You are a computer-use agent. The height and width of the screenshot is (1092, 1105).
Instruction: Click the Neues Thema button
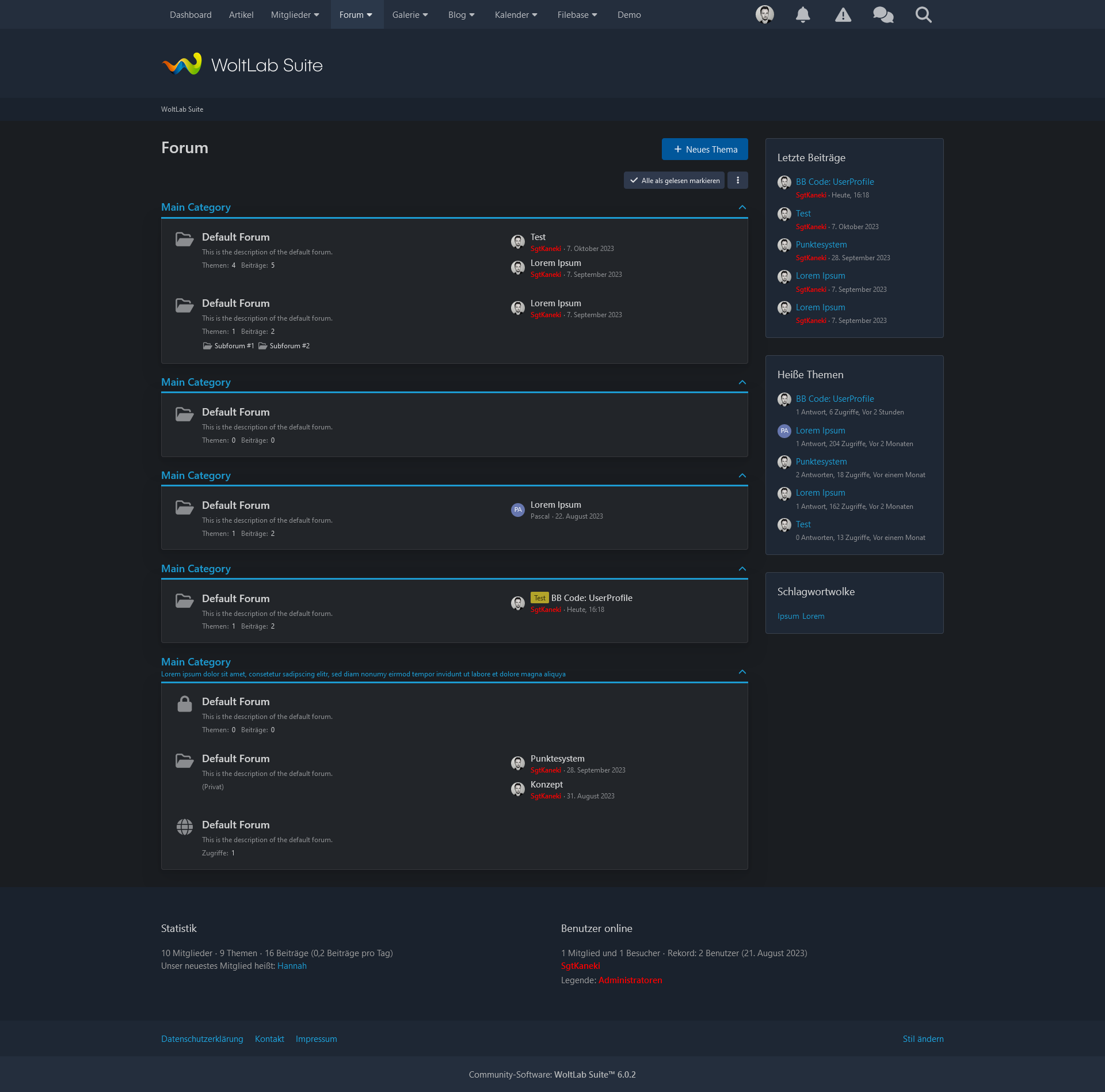(x=705, y=149)
